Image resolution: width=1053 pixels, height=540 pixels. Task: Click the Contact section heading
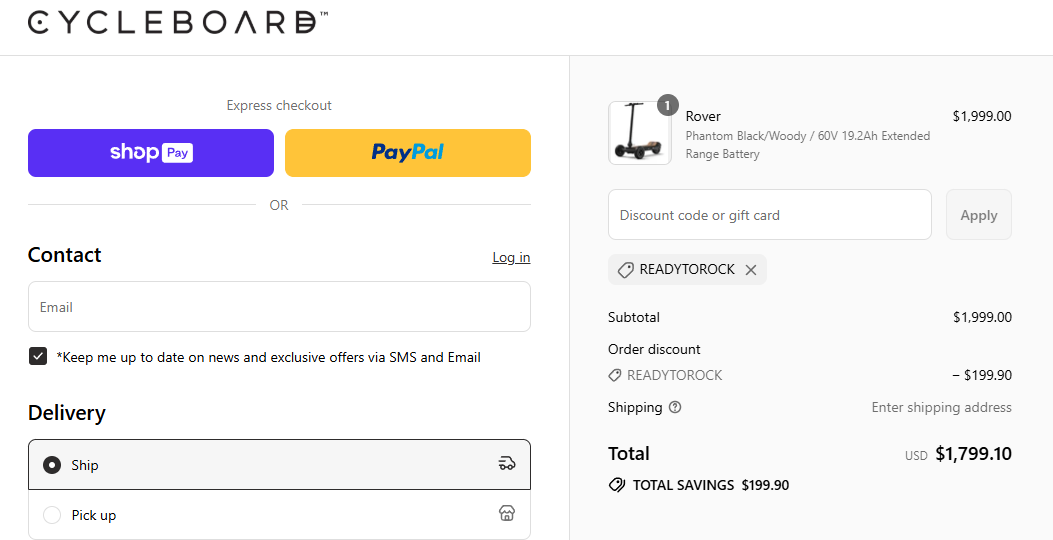(64, 255)
